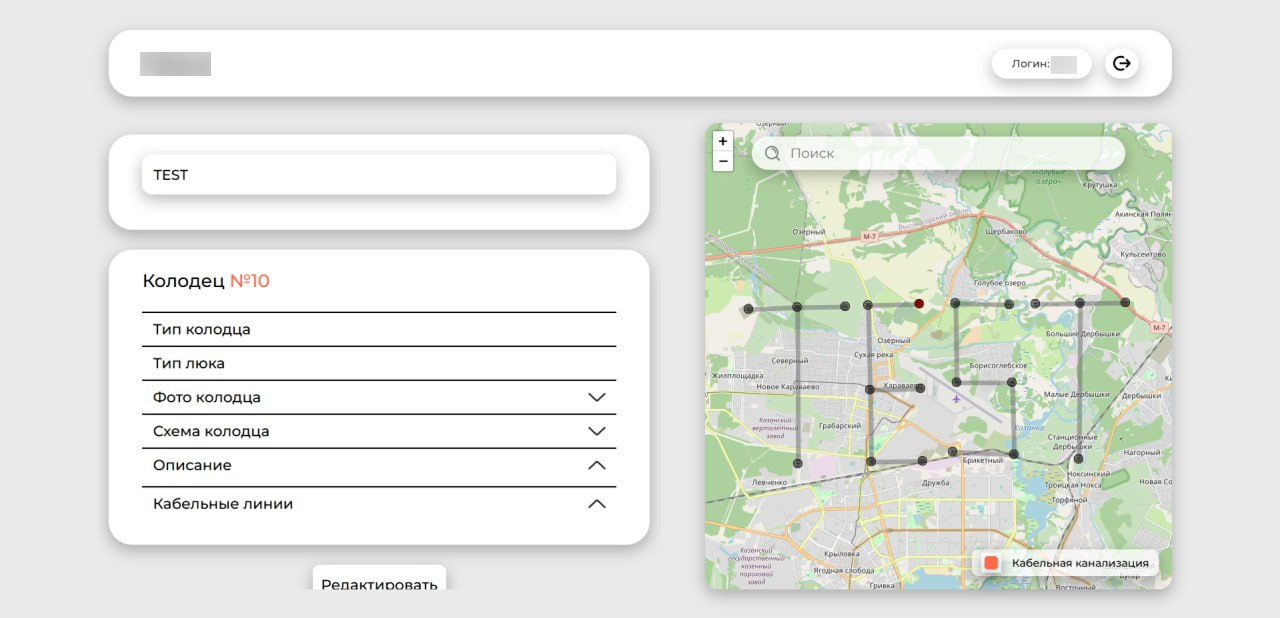This screenshot has height=618, width=1280.
Task: Click the Кабельная канализация legend label
Action: [x=1080, y=564]
